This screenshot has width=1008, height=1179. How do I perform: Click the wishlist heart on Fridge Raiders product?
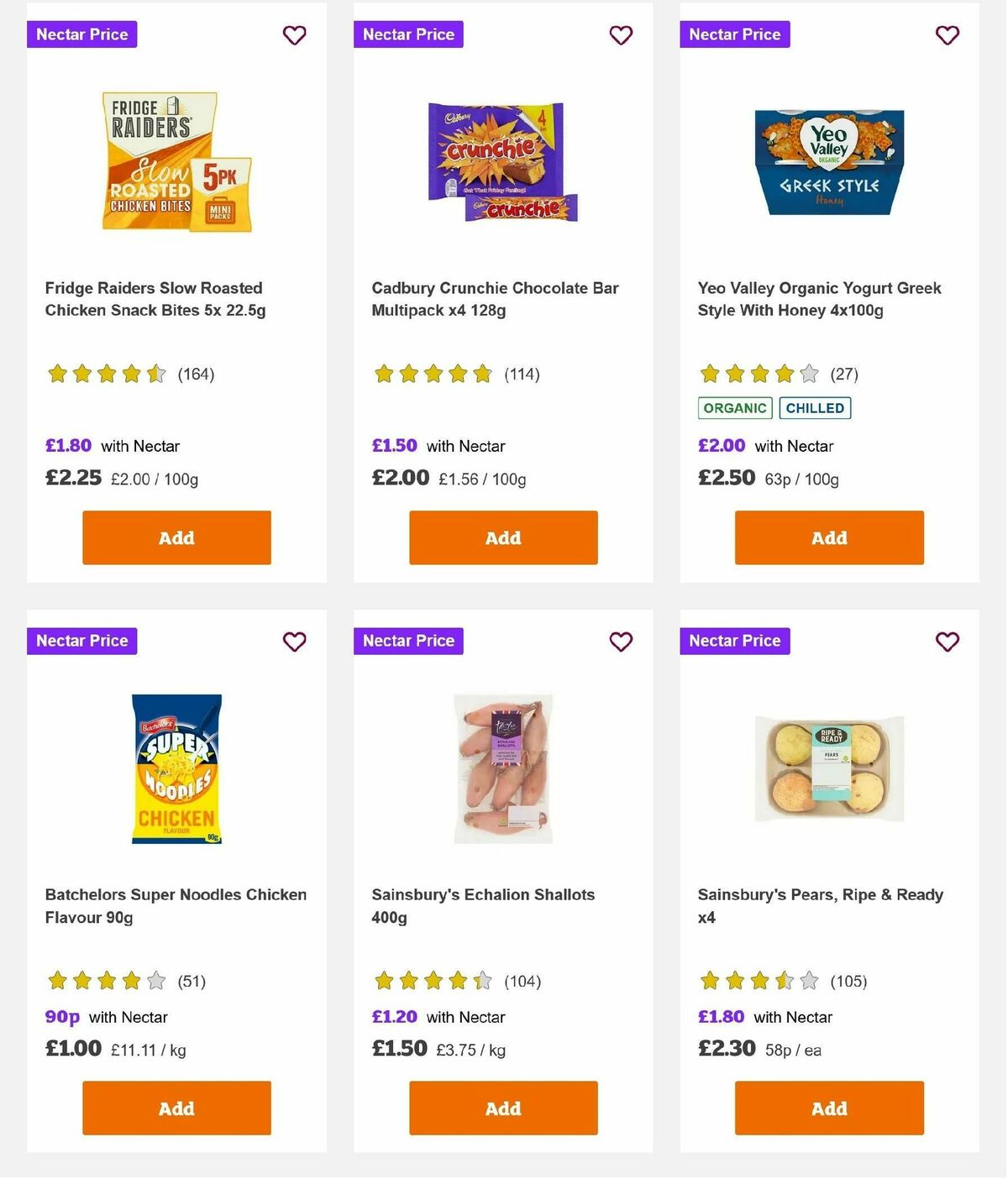[x=294, y=35]
